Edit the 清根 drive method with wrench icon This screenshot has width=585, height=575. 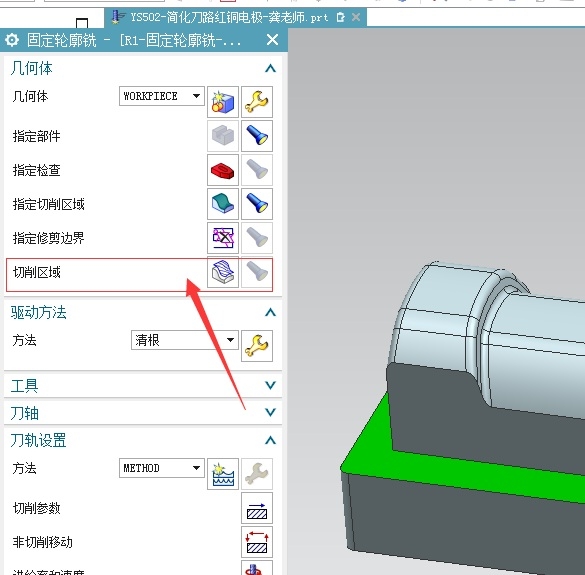click(257, 346)
